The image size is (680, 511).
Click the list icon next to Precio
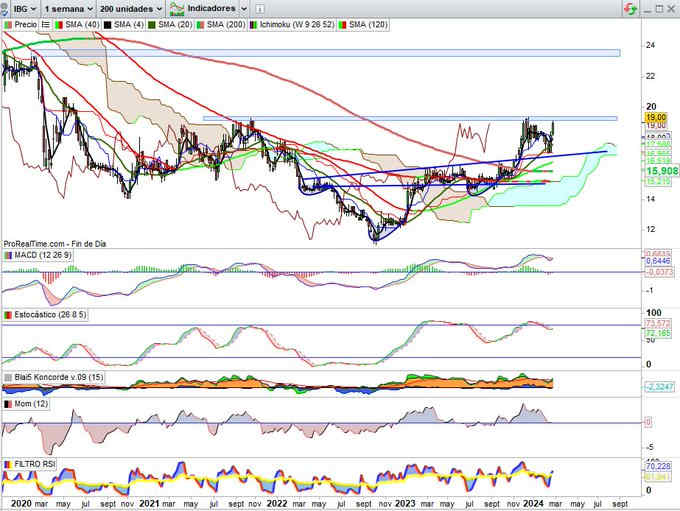47,22
